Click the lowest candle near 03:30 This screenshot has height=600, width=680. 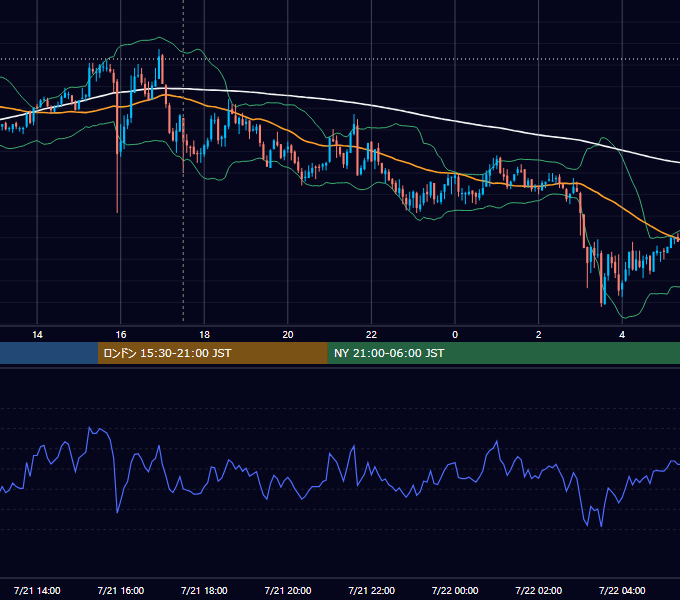coord(602,277)
